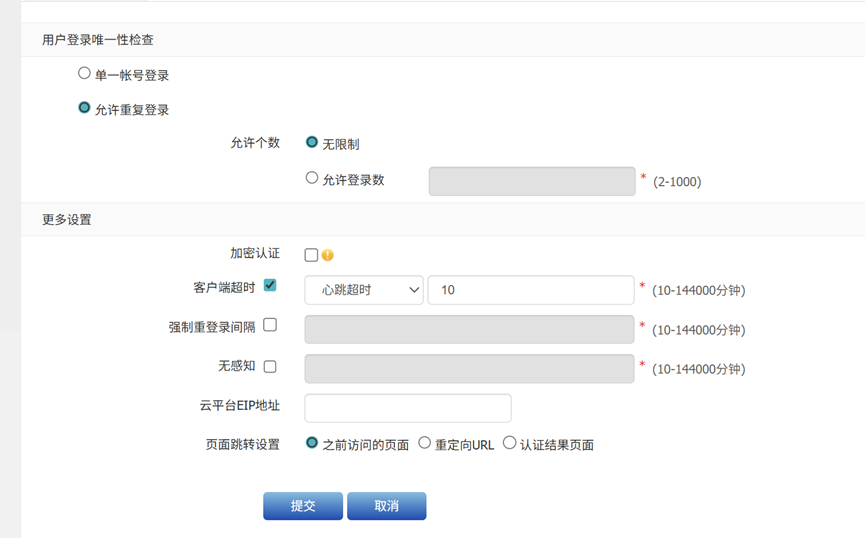
Task: Enable the 强制重登录间隔 checkbox
Action: point(270,325)
